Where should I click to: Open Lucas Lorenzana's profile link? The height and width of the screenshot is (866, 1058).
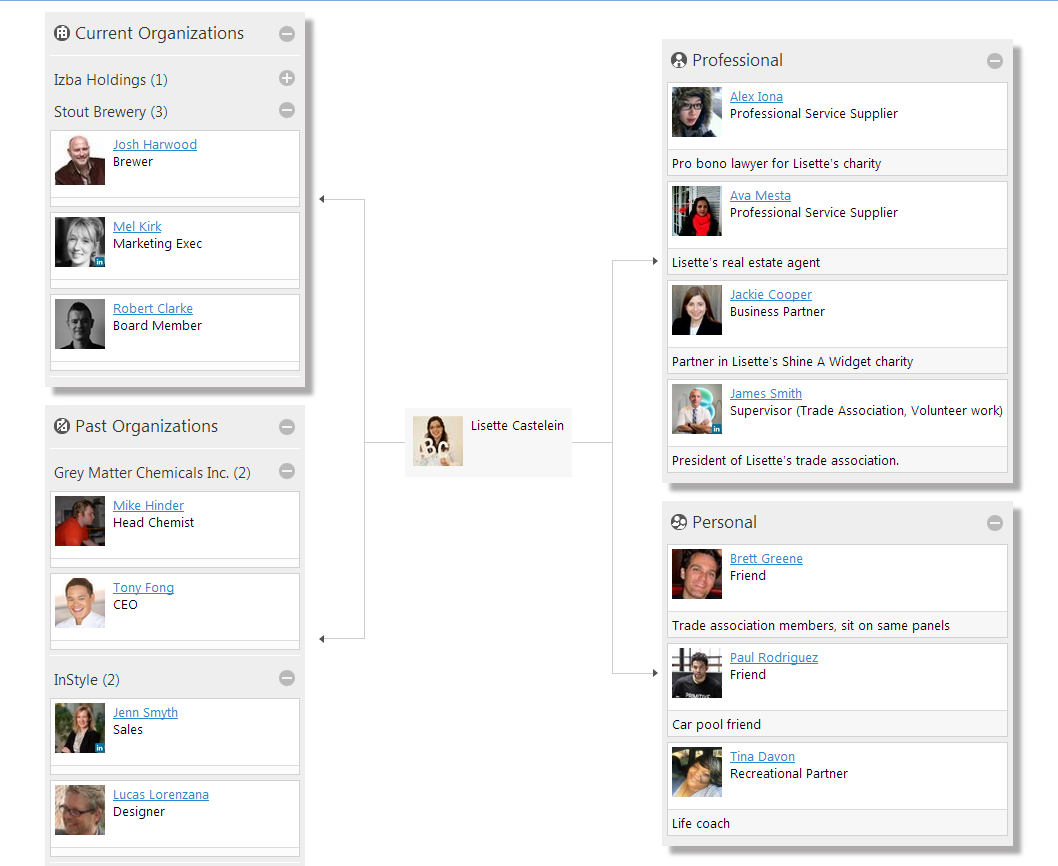pos(161,795)
